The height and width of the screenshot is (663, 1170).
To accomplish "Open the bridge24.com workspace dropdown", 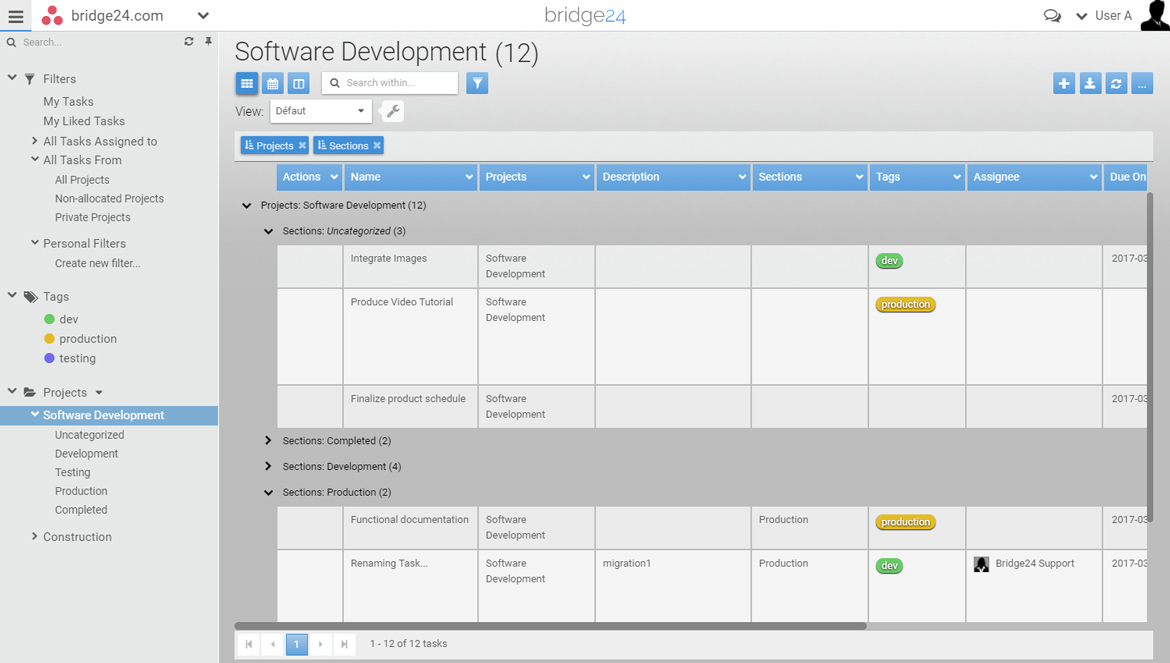I will (203, 16).
